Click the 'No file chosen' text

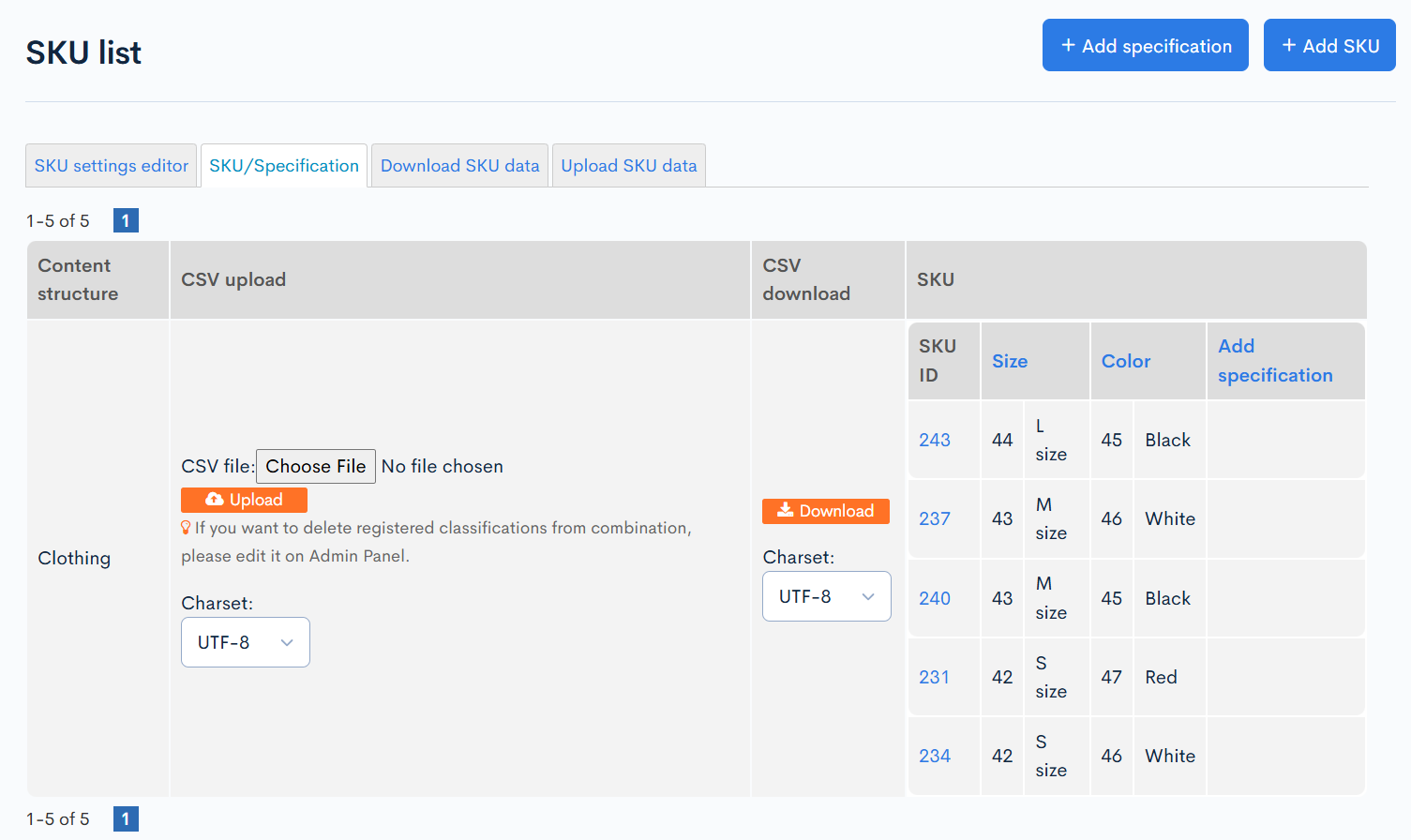(443, 466)
